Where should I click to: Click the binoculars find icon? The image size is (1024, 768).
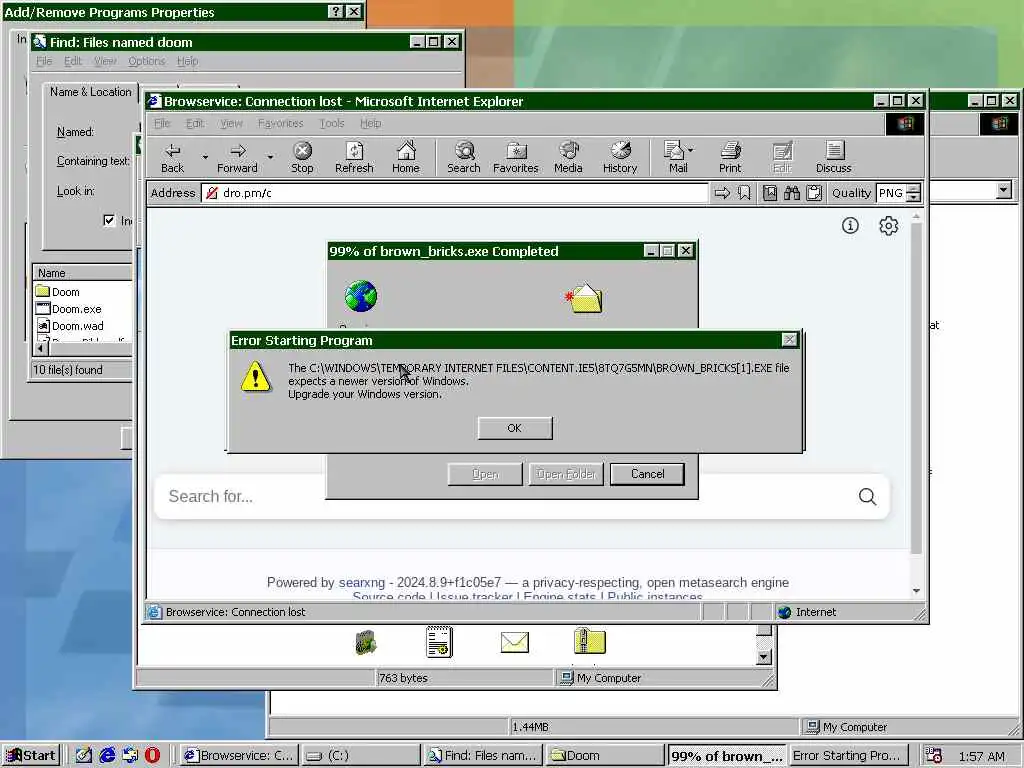(x=792, y=193)
